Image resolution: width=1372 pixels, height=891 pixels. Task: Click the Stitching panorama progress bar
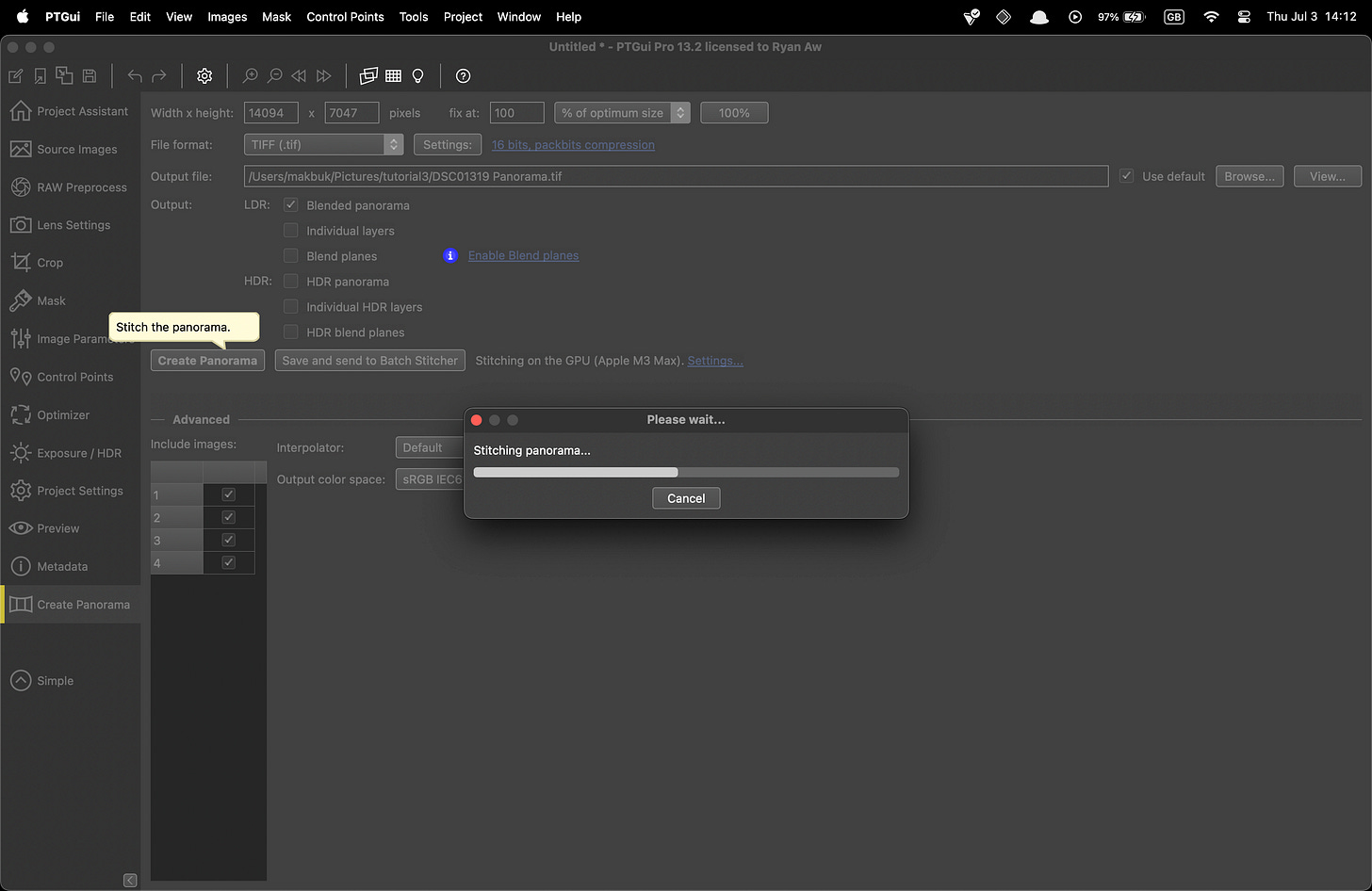tap(686, 472)
